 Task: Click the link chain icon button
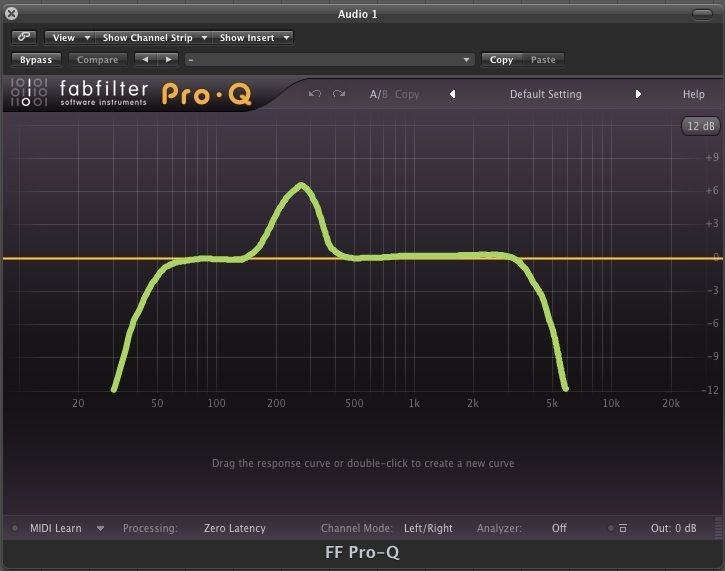24,37
